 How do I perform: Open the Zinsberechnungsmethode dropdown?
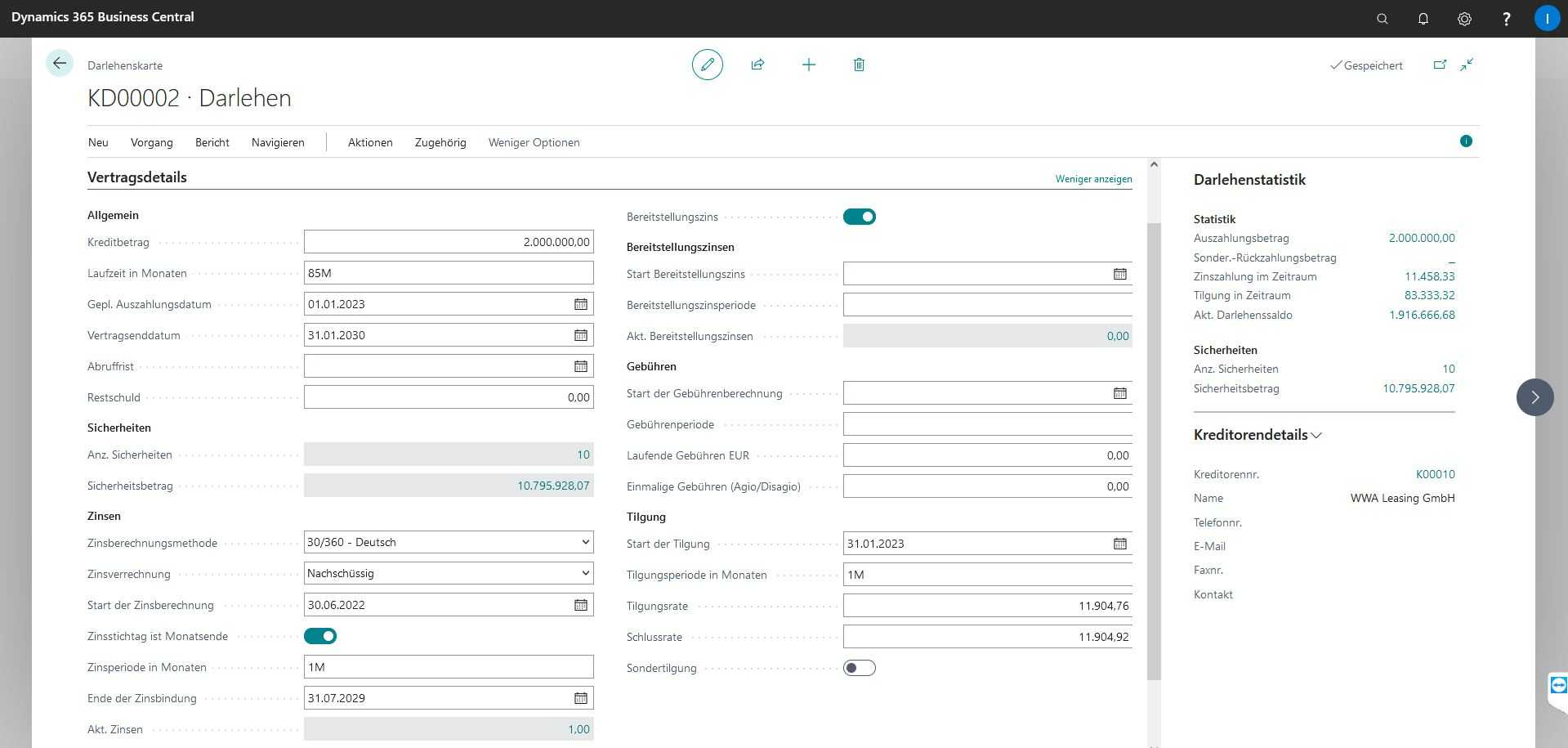coord(448,542)
